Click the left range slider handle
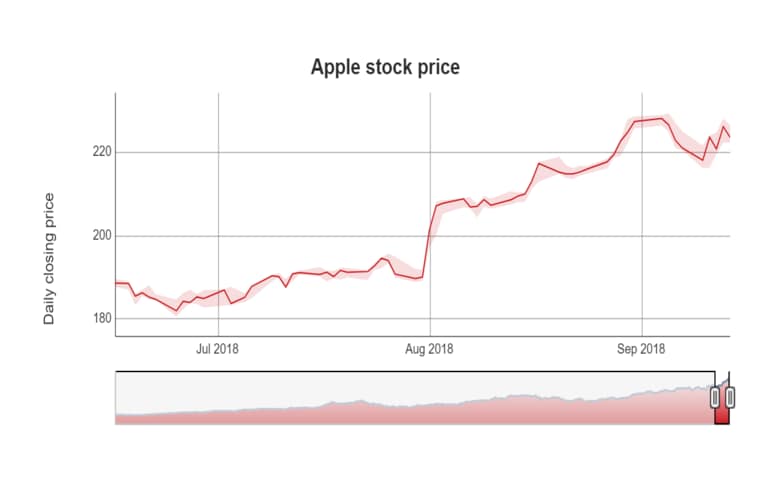 (x=714, y=398)
